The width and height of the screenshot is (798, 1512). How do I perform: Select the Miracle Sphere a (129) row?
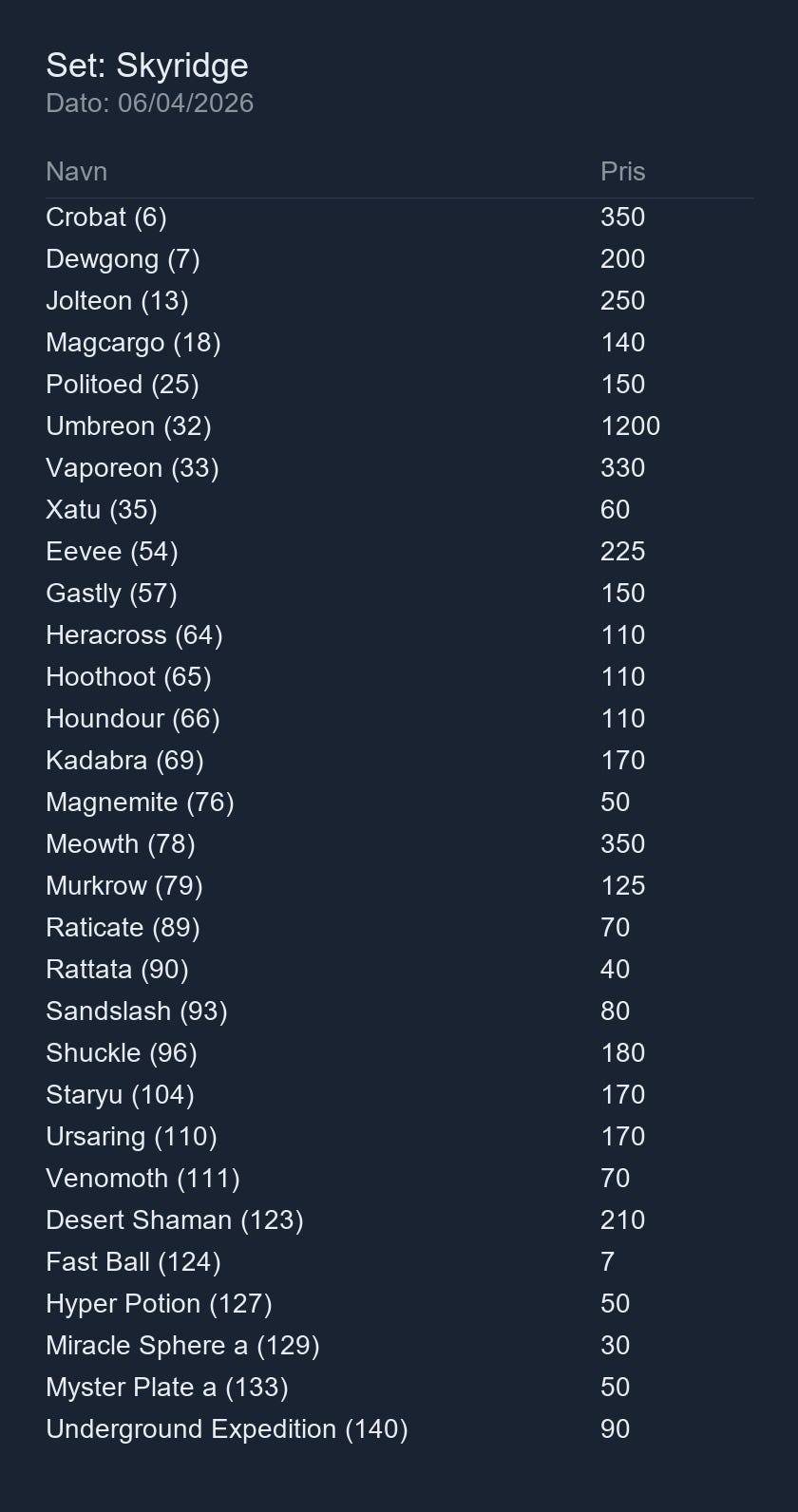(x=399, y=1346)
